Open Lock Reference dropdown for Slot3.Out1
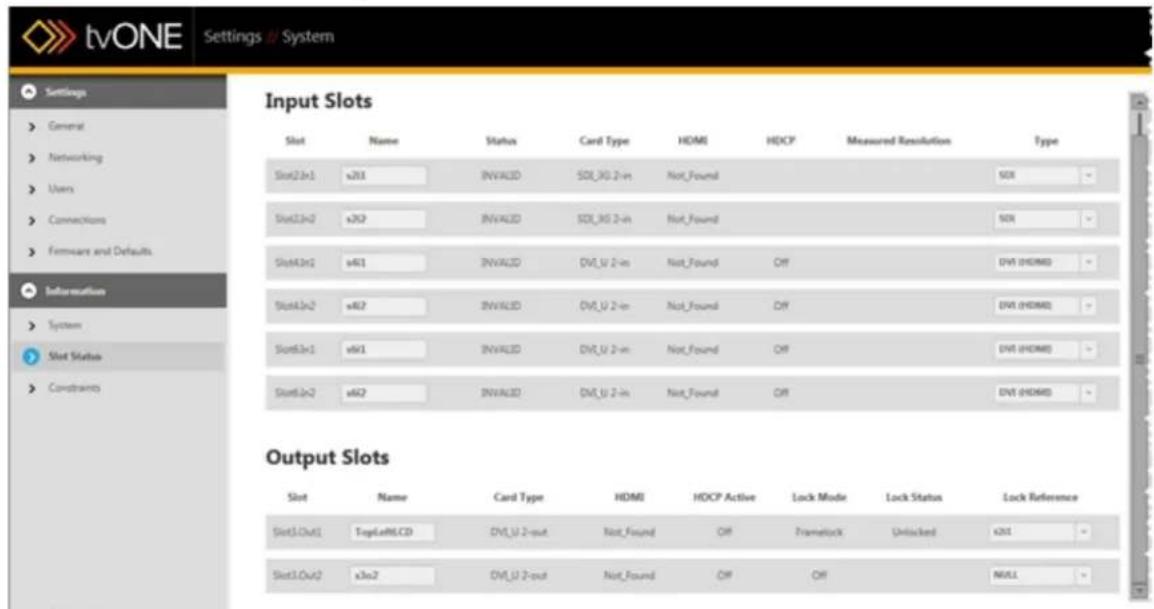Viewport: 1154px width, 609px height. pyautogui.click(x=1040, y=532)
